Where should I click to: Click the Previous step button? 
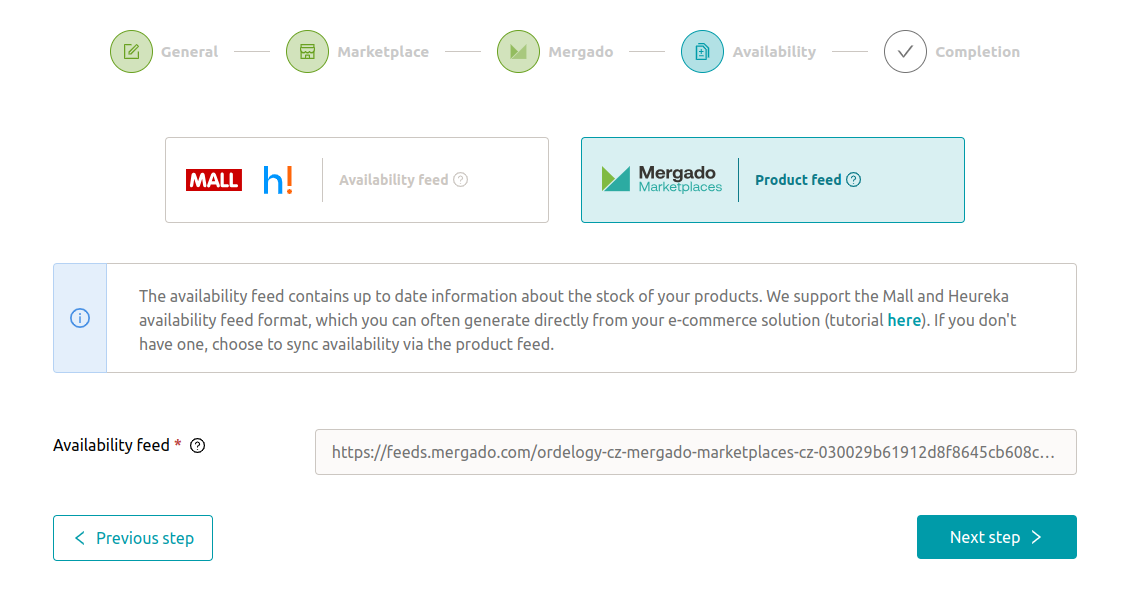pos(132,538)
